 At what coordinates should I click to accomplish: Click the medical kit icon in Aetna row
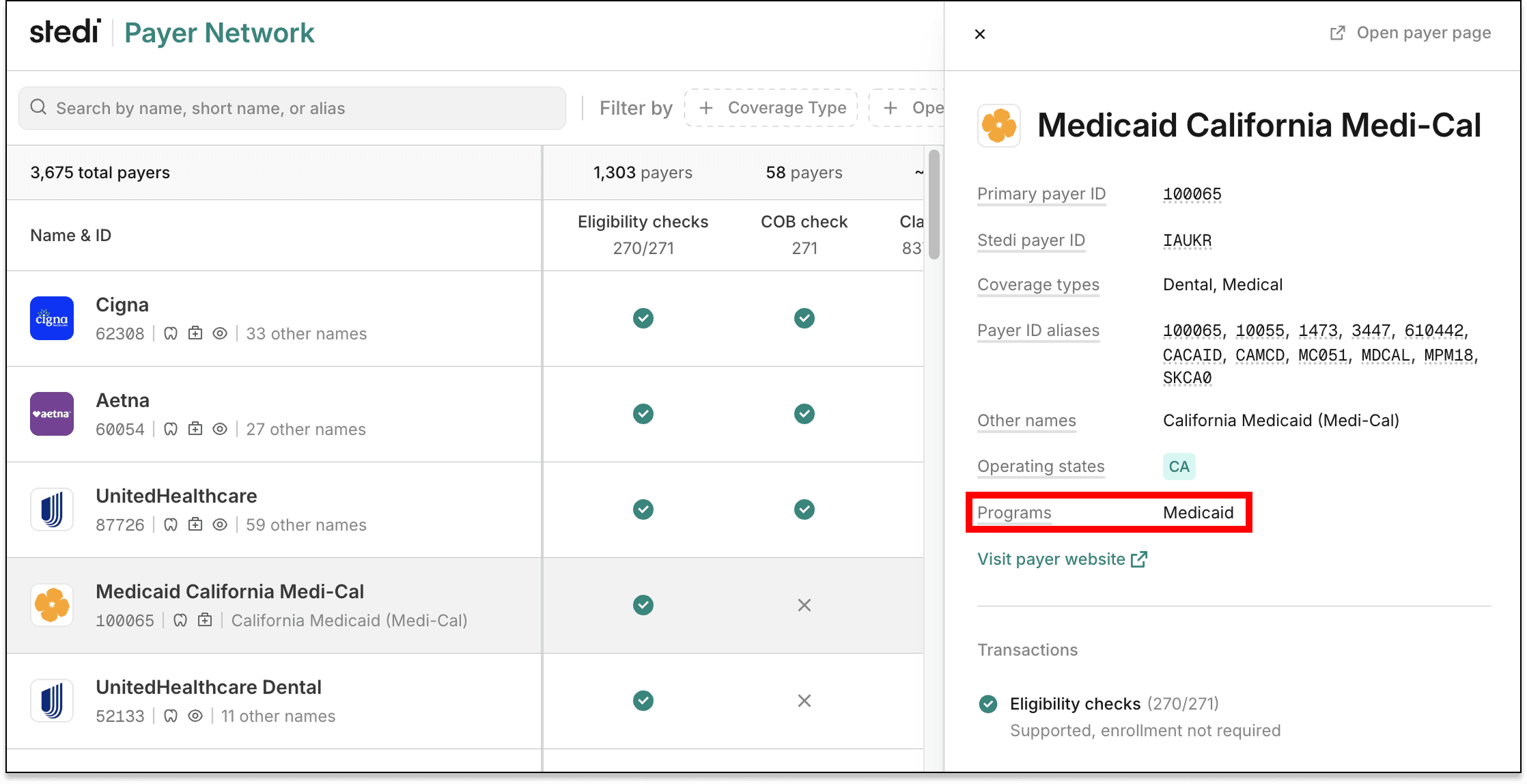point(195,429)
